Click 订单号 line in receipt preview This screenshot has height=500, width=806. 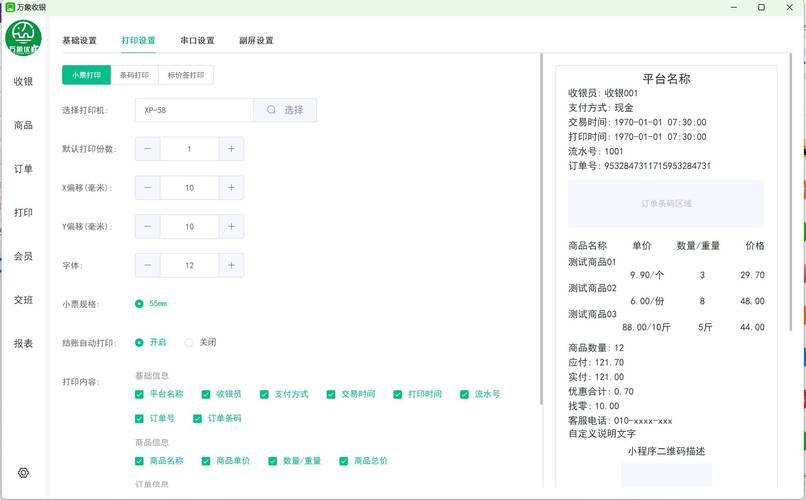639,166
